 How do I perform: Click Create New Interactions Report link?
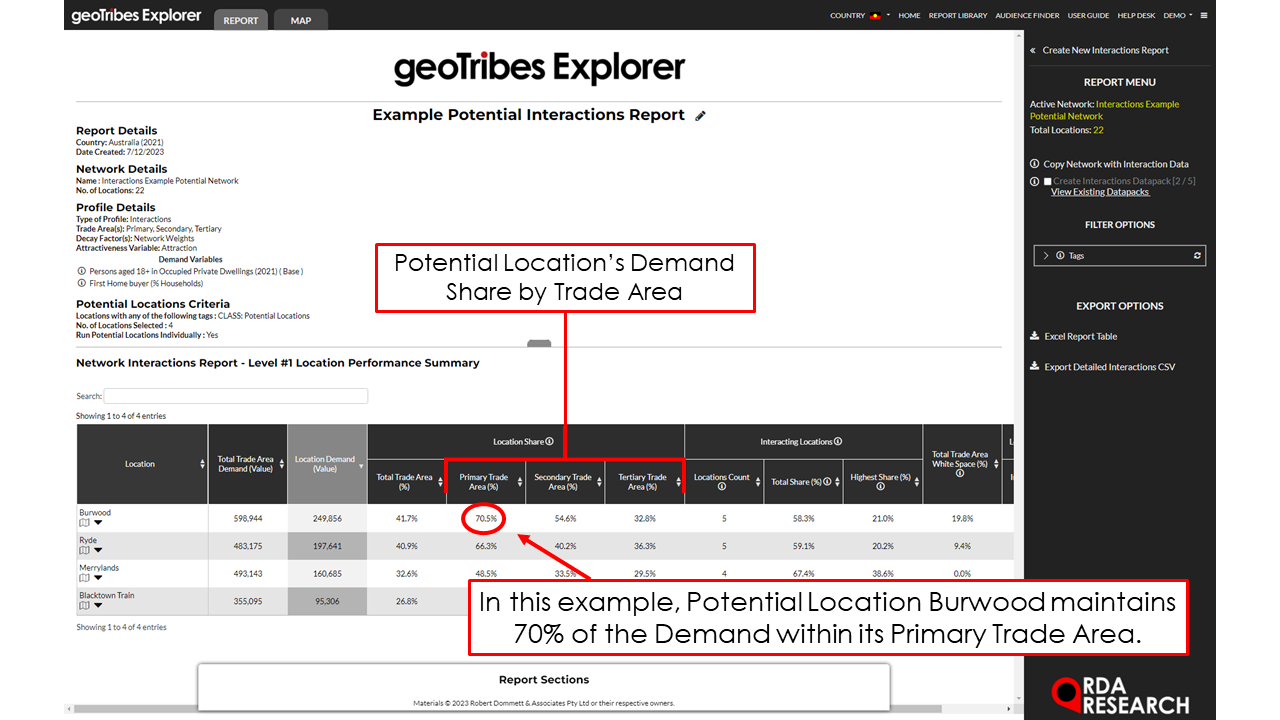[1105, 50]
